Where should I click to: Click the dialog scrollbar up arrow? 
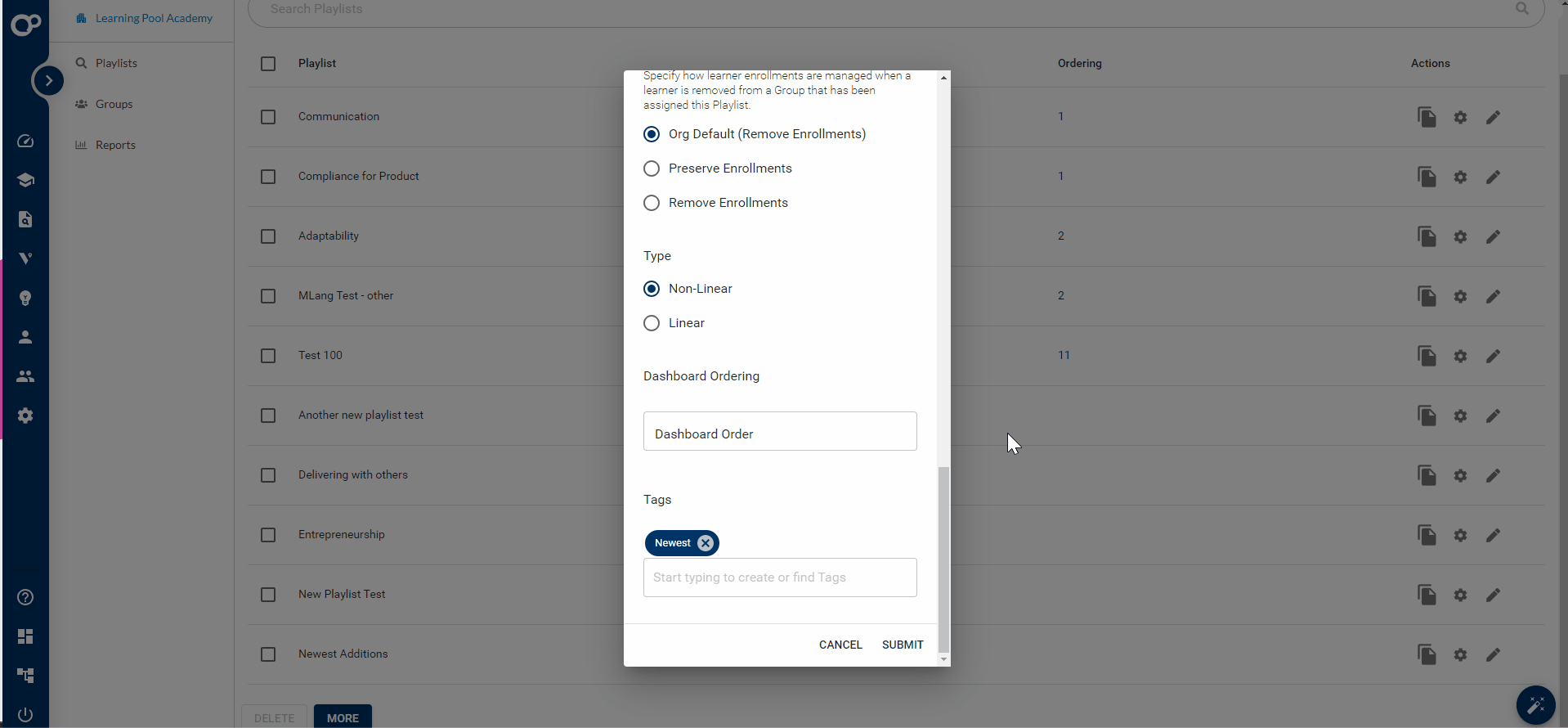pyautogui.click(x=943, y=78)
